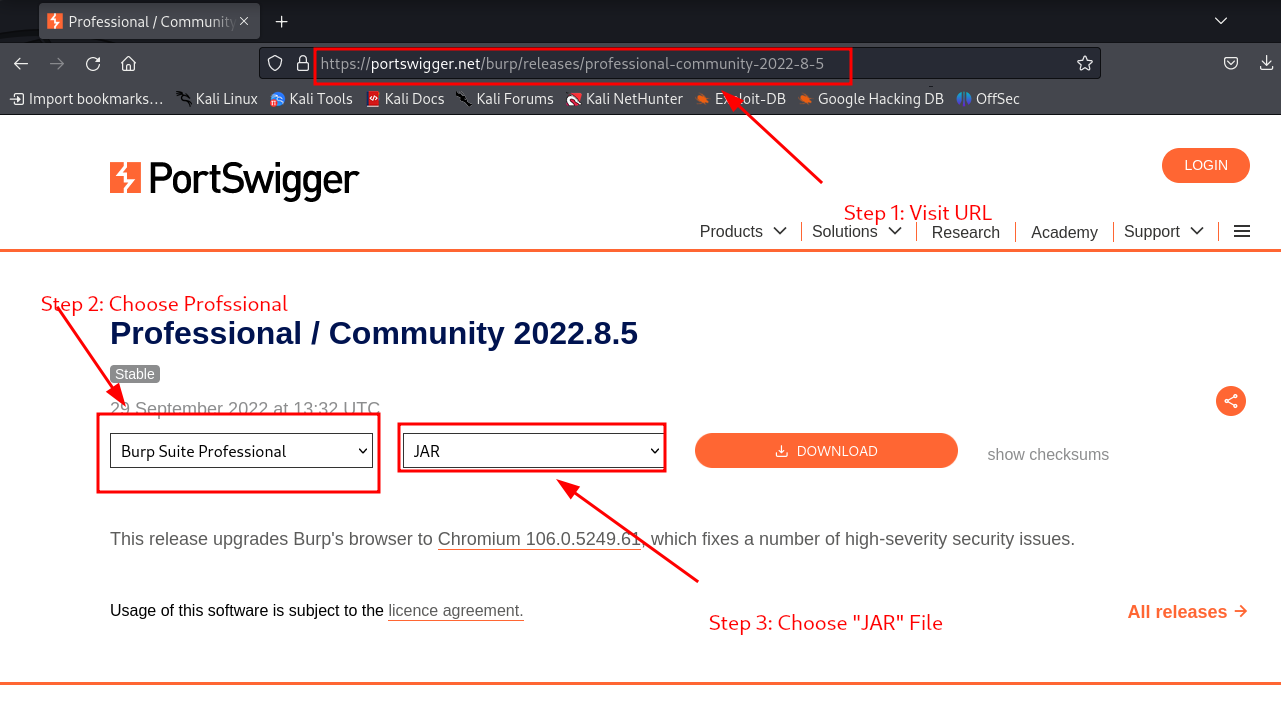The height and width of the screenshot is (719, 1281).
Task: Open the Academy menu item
Action: pyautogui.click(x=1064, y=232)
